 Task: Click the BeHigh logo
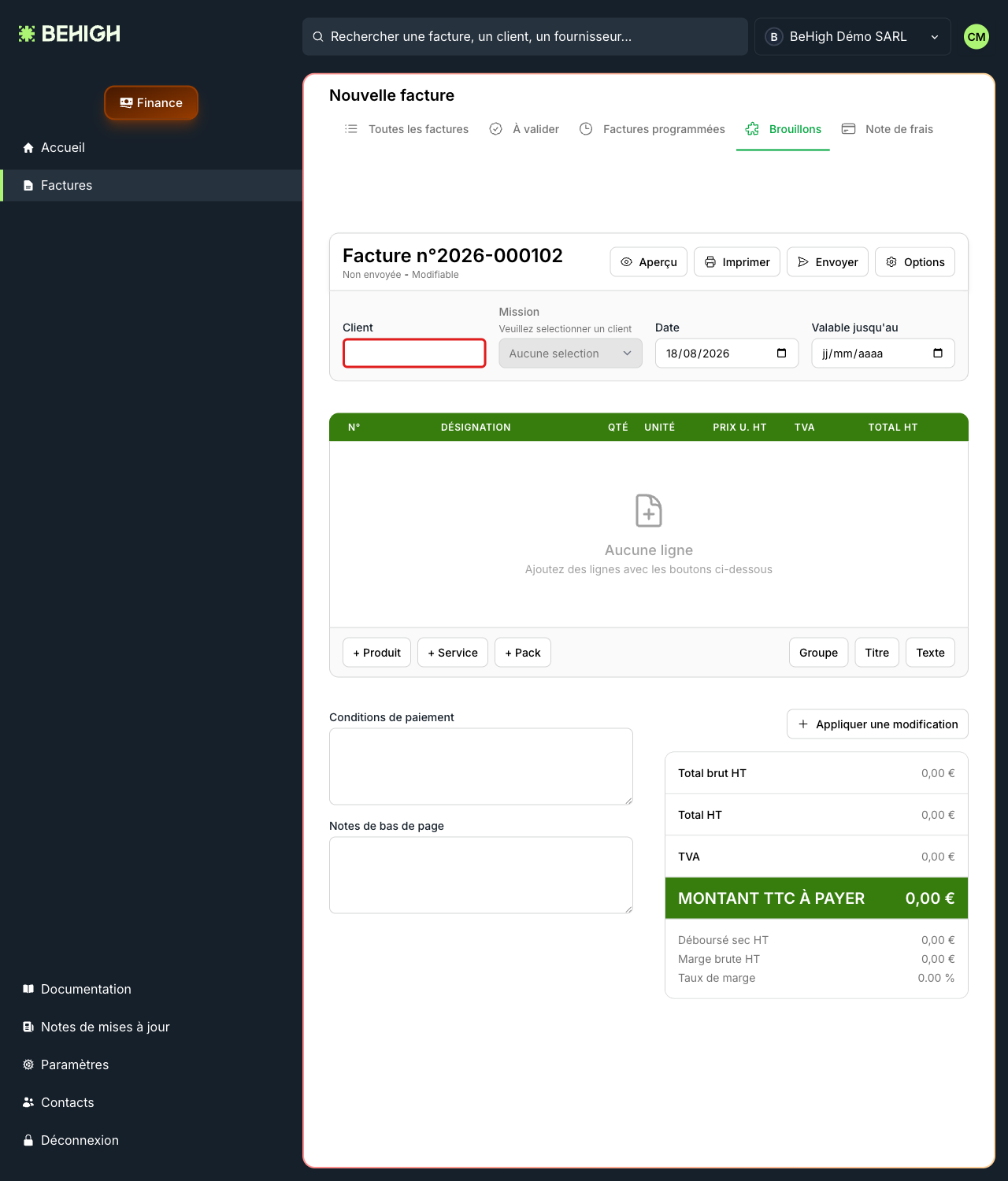(69, 34)
